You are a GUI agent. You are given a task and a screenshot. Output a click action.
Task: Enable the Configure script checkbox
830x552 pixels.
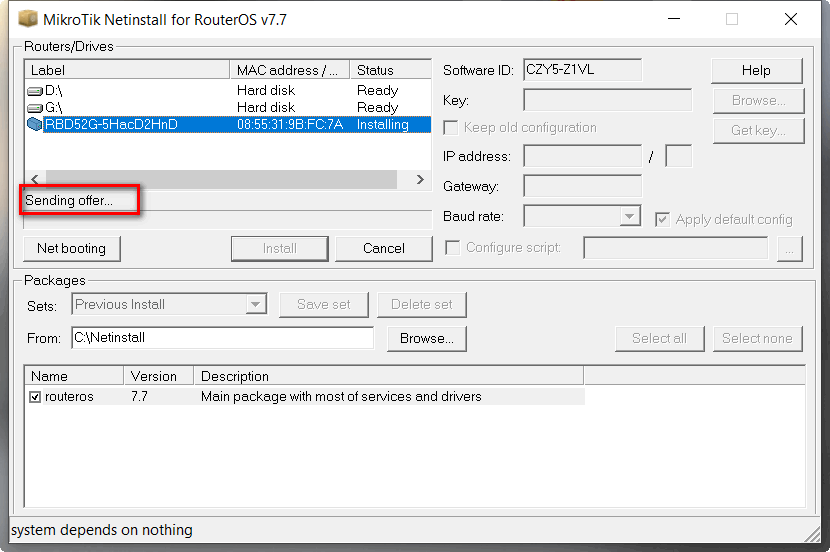coord(453,248)
